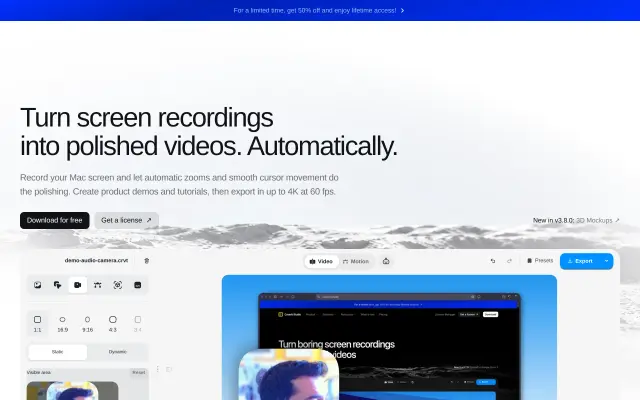
Task: Click the demo-audio-camera.crvt file name
Action: pyautogui.click(x=96, y=260)
